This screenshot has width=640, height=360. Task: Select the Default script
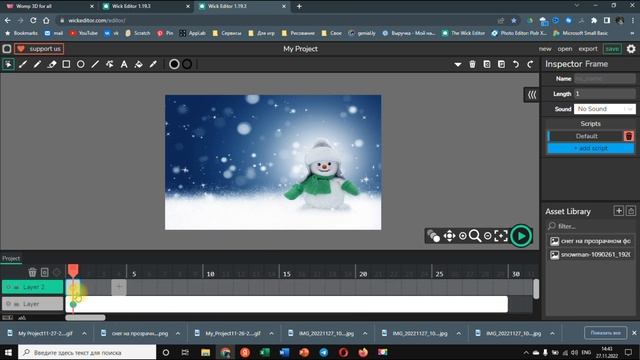(586, 136)
